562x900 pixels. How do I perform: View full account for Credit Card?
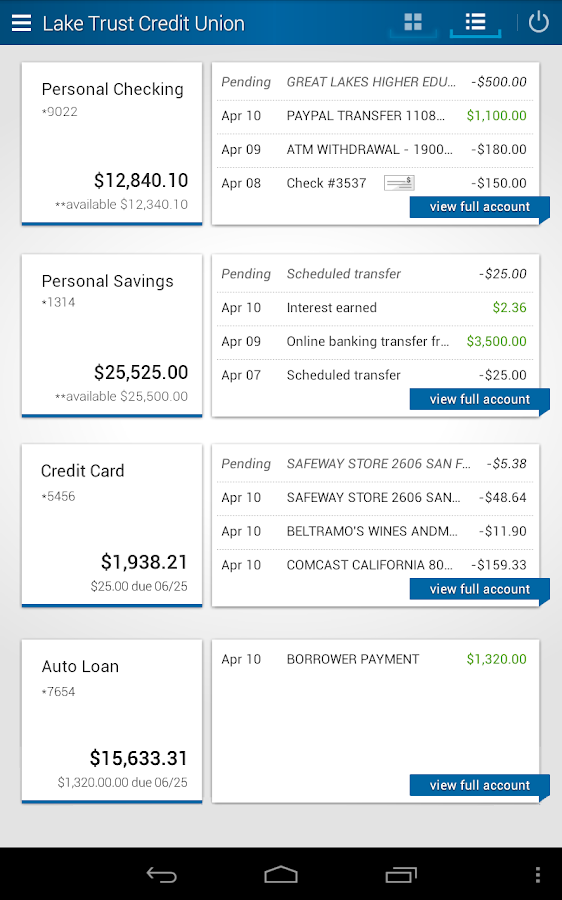[x=479, y=589]
